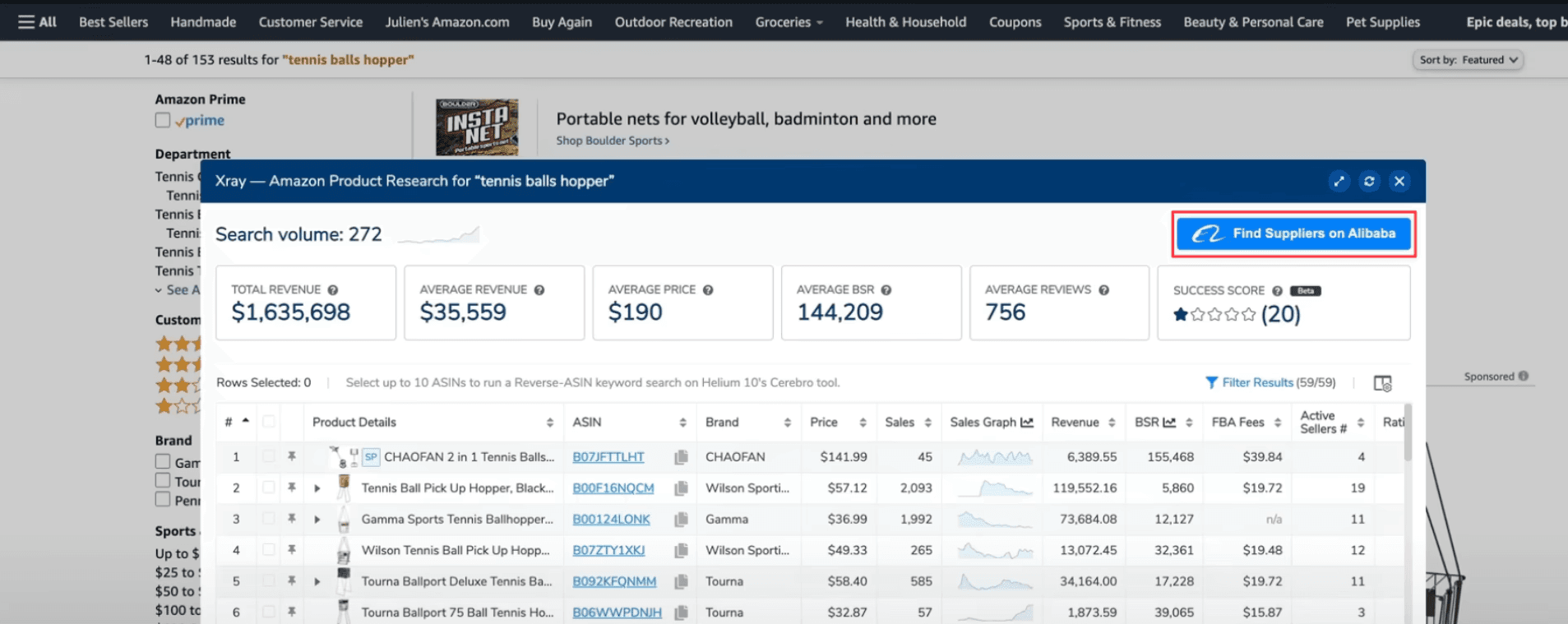Select checkbox for row 6 Tourna 75 Ball
Screen dimensions: 1568x624
tap(269, 612)
